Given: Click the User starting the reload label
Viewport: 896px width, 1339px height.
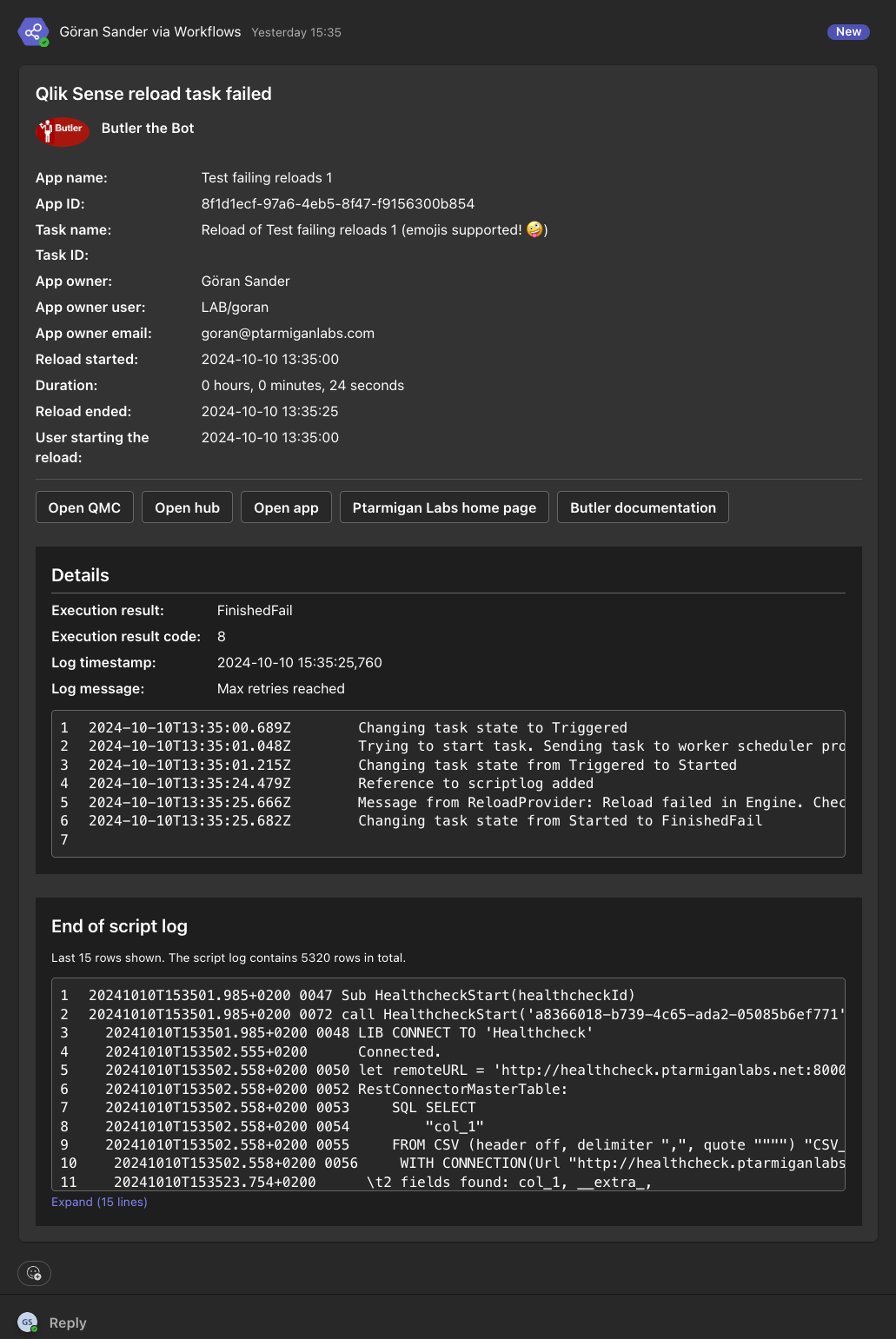Looking at the screenshot, I should tap(92, 447).
